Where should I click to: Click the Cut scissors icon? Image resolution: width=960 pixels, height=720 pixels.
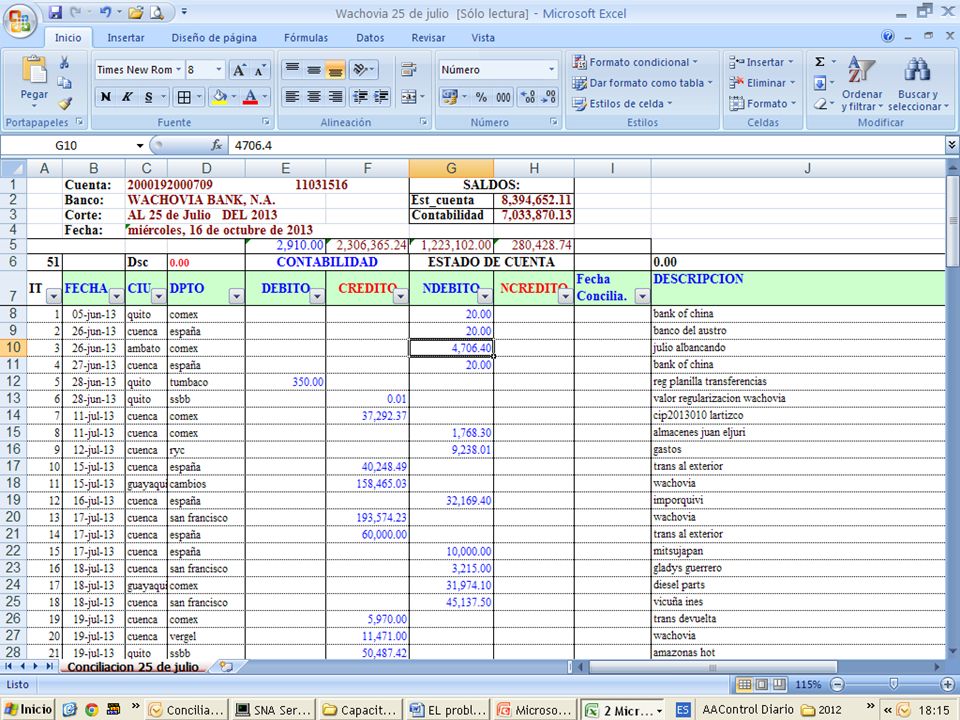64,62
